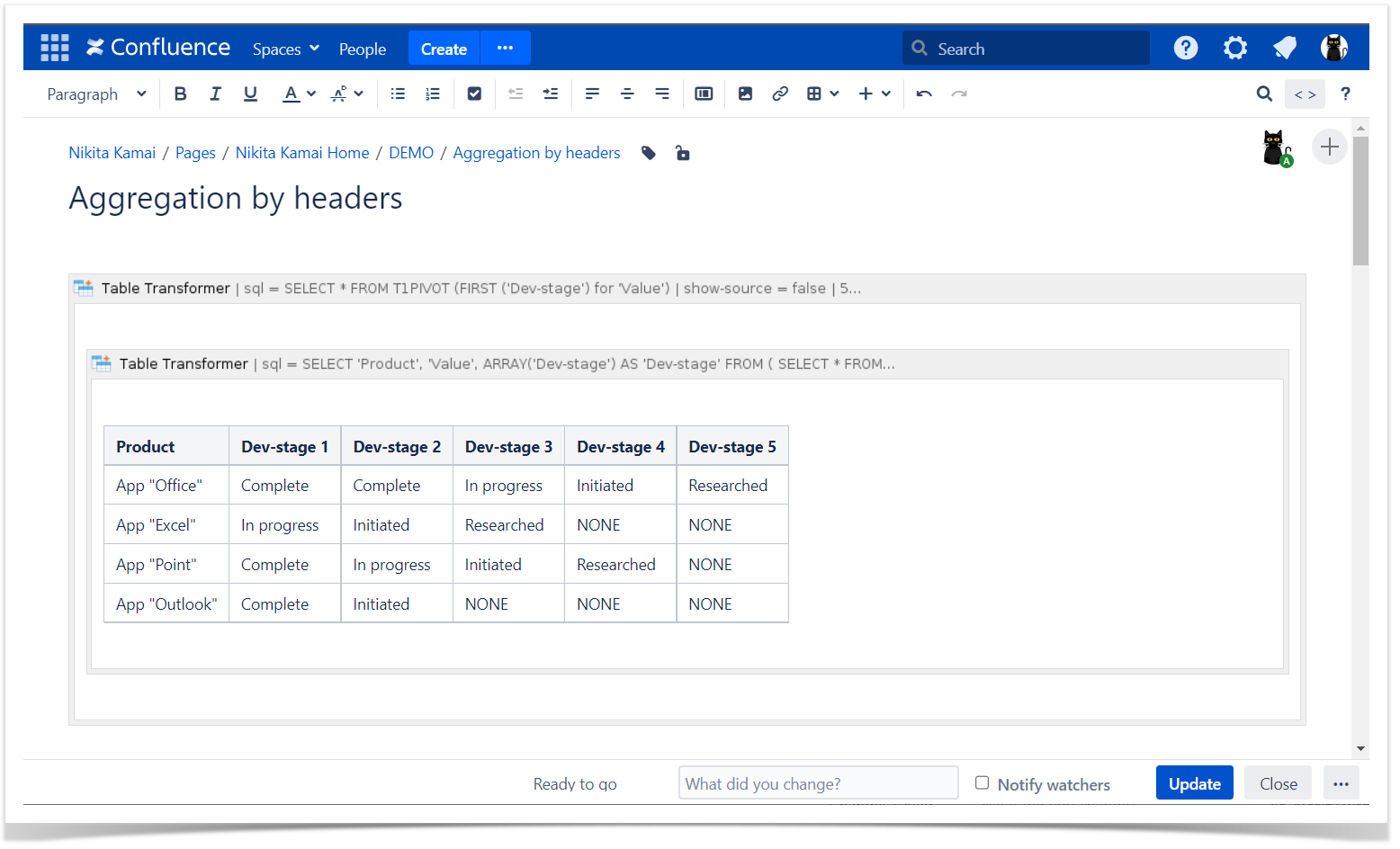Open page restrictions lock icon
Viewport: 1400px width, 849px height.
click(683, 153)
